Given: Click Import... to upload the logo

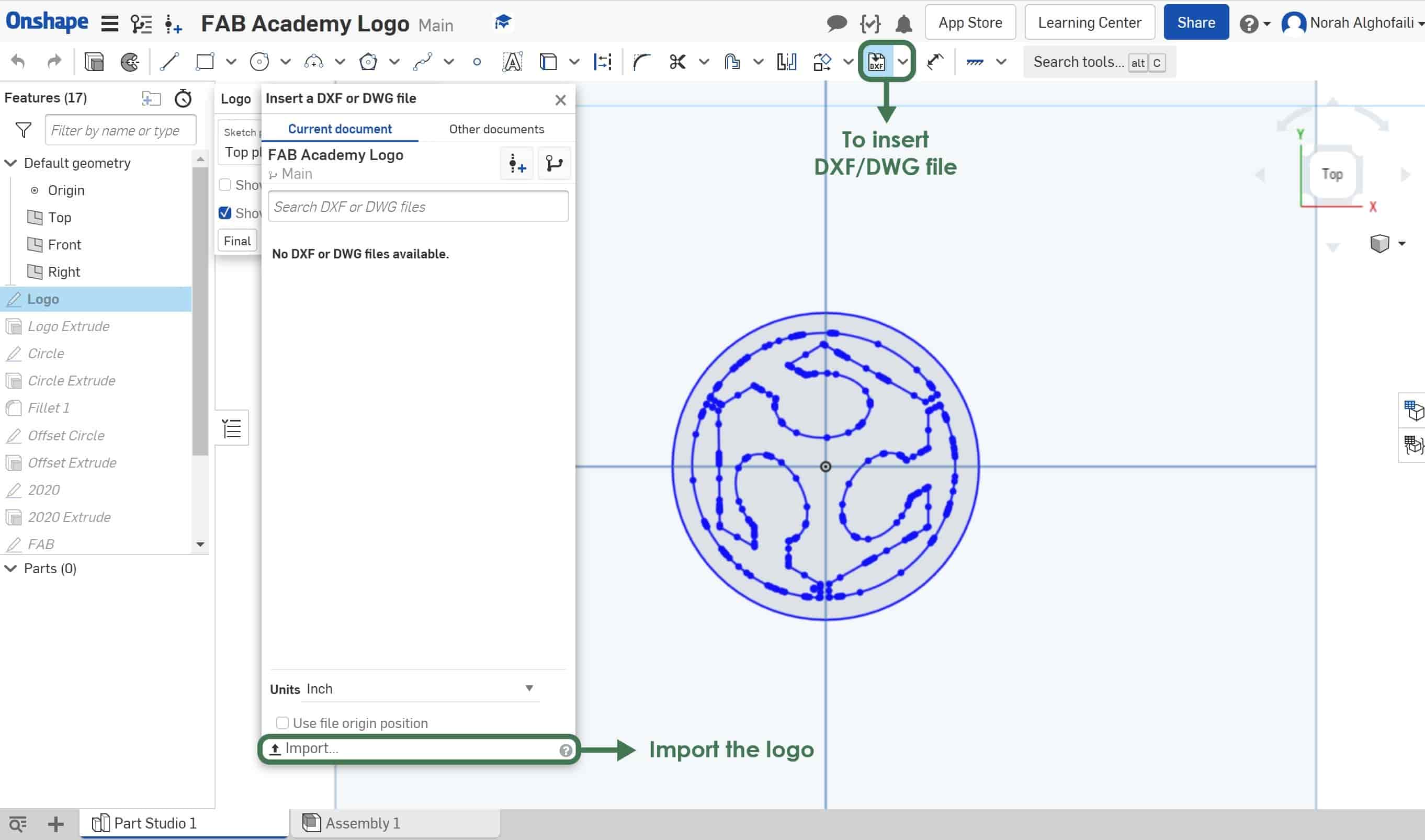Looking at the screenshot, I should (418, 748).
